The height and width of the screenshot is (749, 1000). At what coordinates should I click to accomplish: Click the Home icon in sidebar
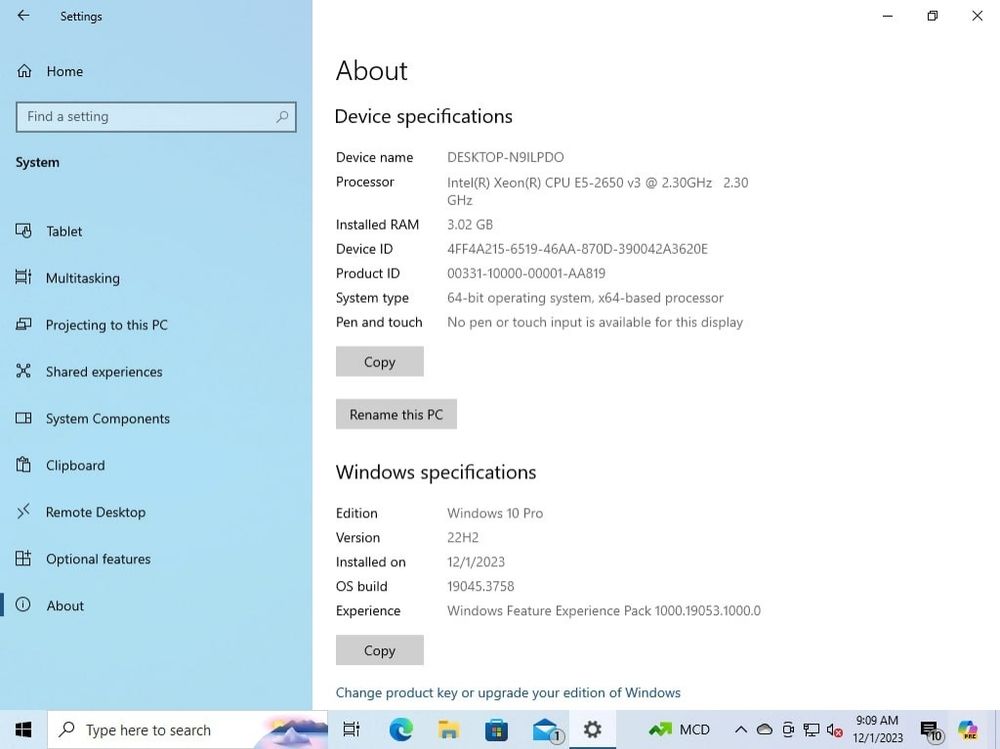(x=24, y=71)
